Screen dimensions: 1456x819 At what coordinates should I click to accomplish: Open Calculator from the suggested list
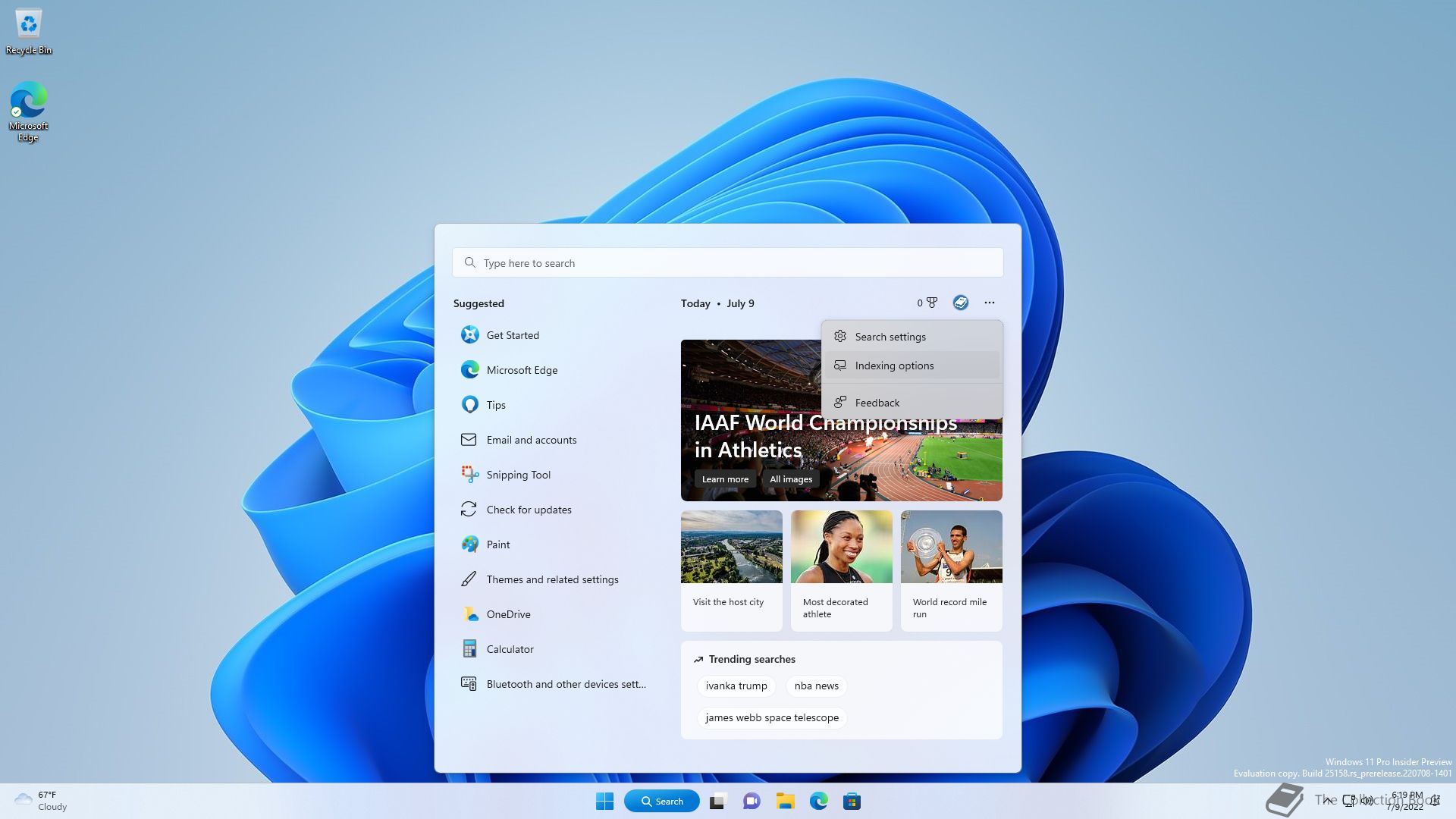[x=554, y=649]
